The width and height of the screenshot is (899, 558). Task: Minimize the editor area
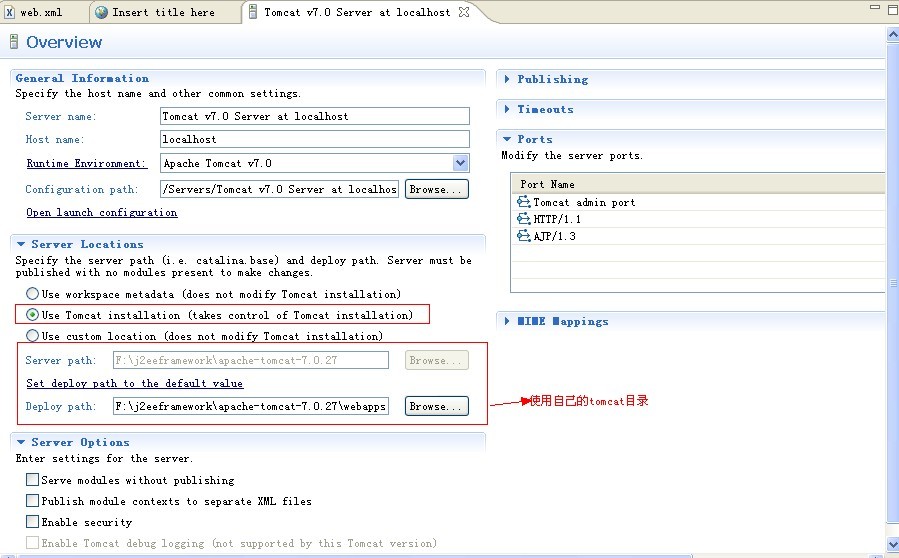[874, 7]
